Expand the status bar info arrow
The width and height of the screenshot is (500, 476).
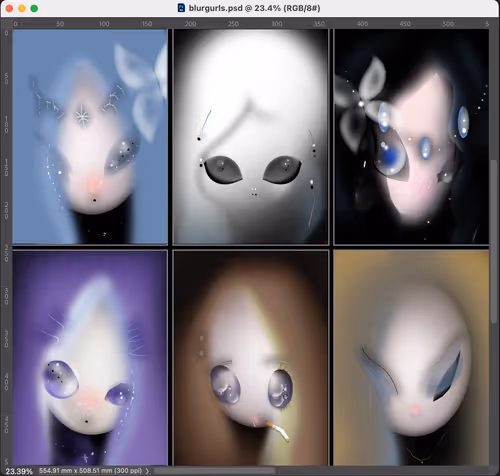pos(147,471)
